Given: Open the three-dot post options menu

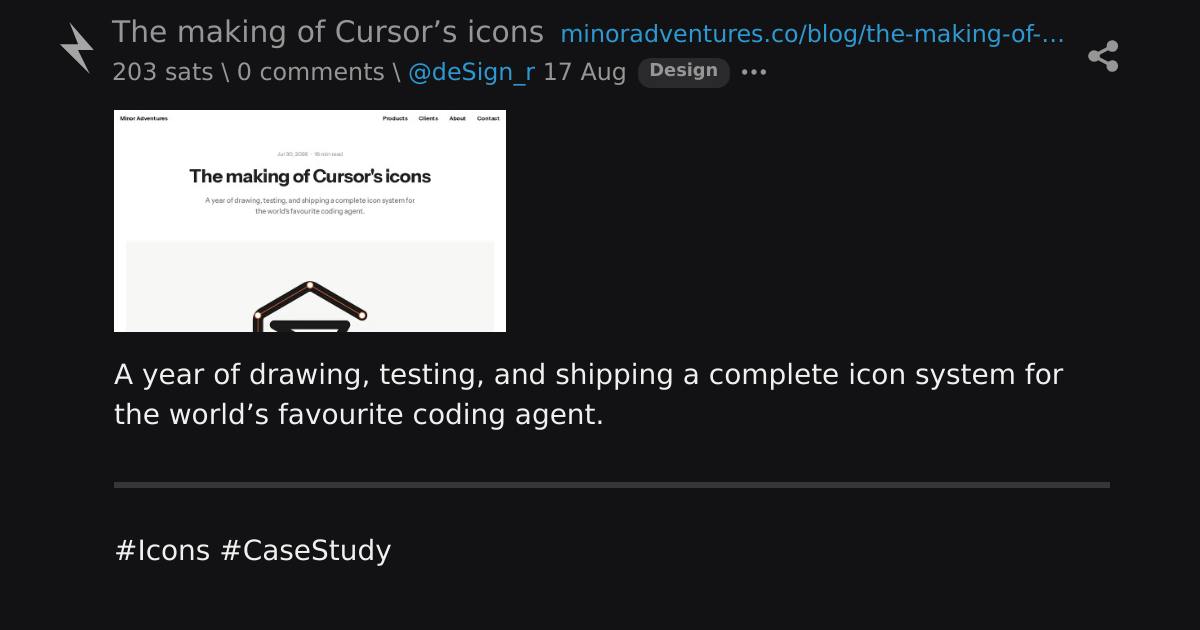Looking at the screenshot, I should pyautogui.click(x=754, y=72).
